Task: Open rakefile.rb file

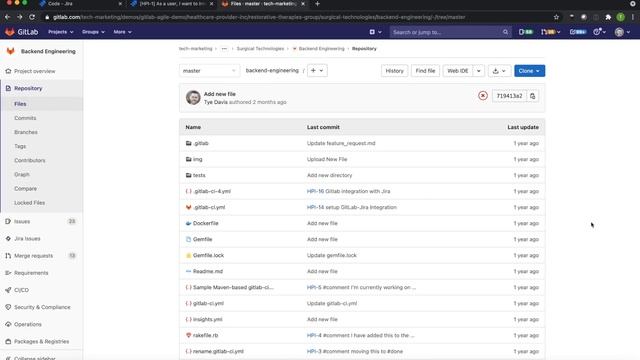Action: (205, 335)
